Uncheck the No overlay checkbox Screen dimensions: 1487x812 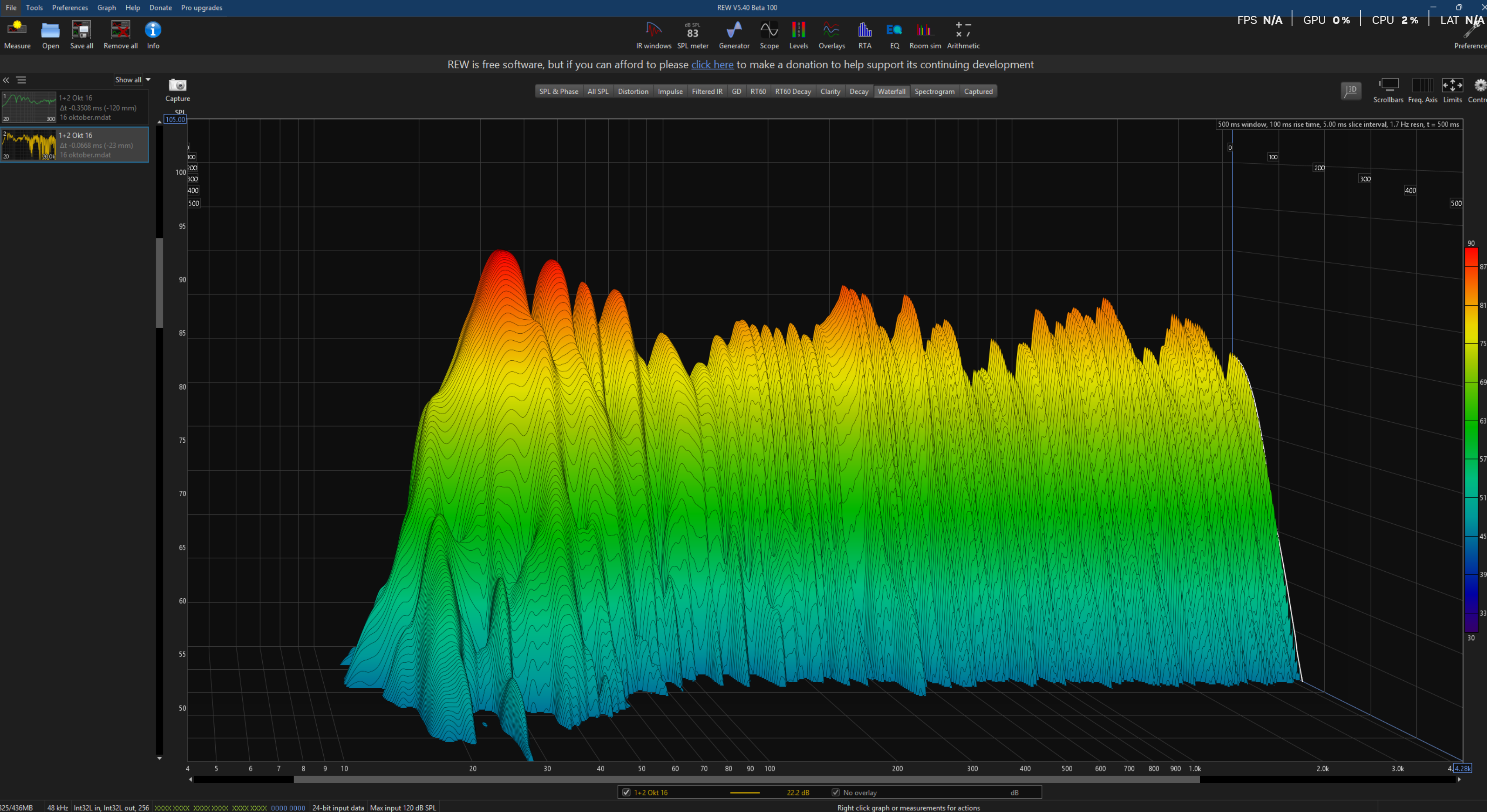[835, 792]
